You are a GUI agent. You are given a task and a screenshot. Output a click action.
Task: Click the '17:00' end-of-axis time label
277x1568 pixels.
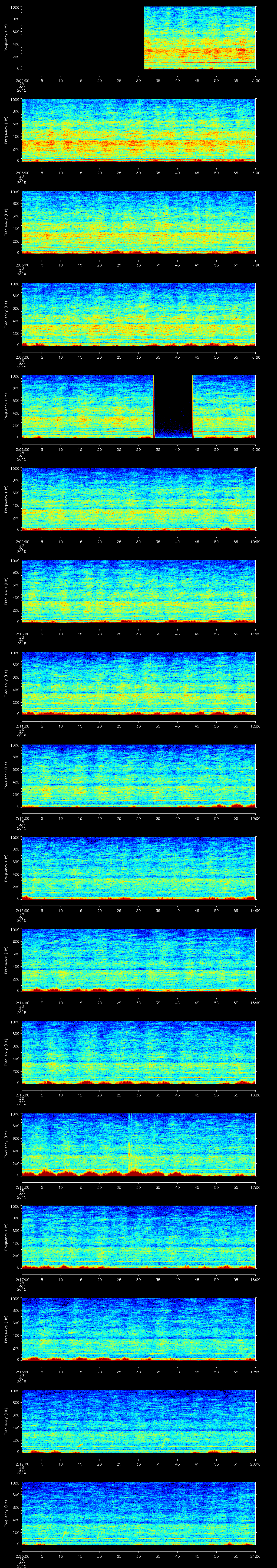tap(256, 1187)
